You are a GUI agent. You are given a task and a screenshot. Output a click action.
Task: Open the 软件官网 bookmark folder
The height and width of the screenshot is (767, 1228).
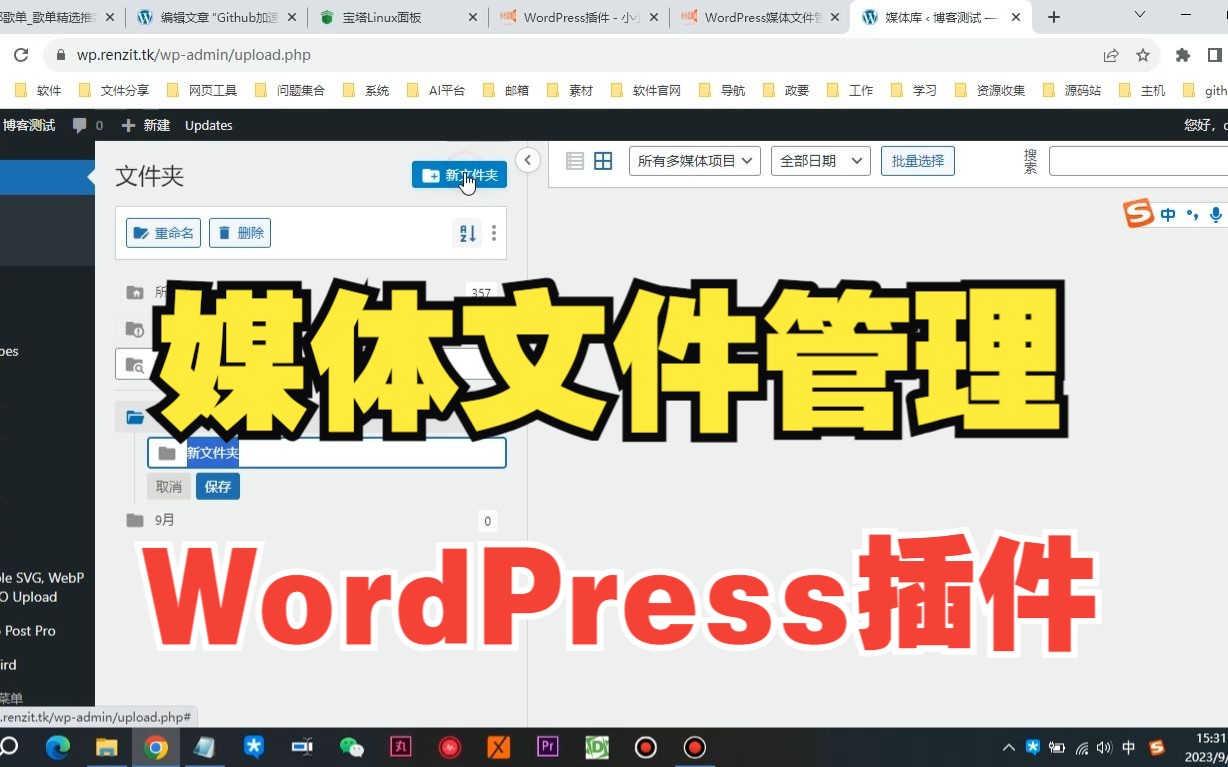tap(645, 90)
